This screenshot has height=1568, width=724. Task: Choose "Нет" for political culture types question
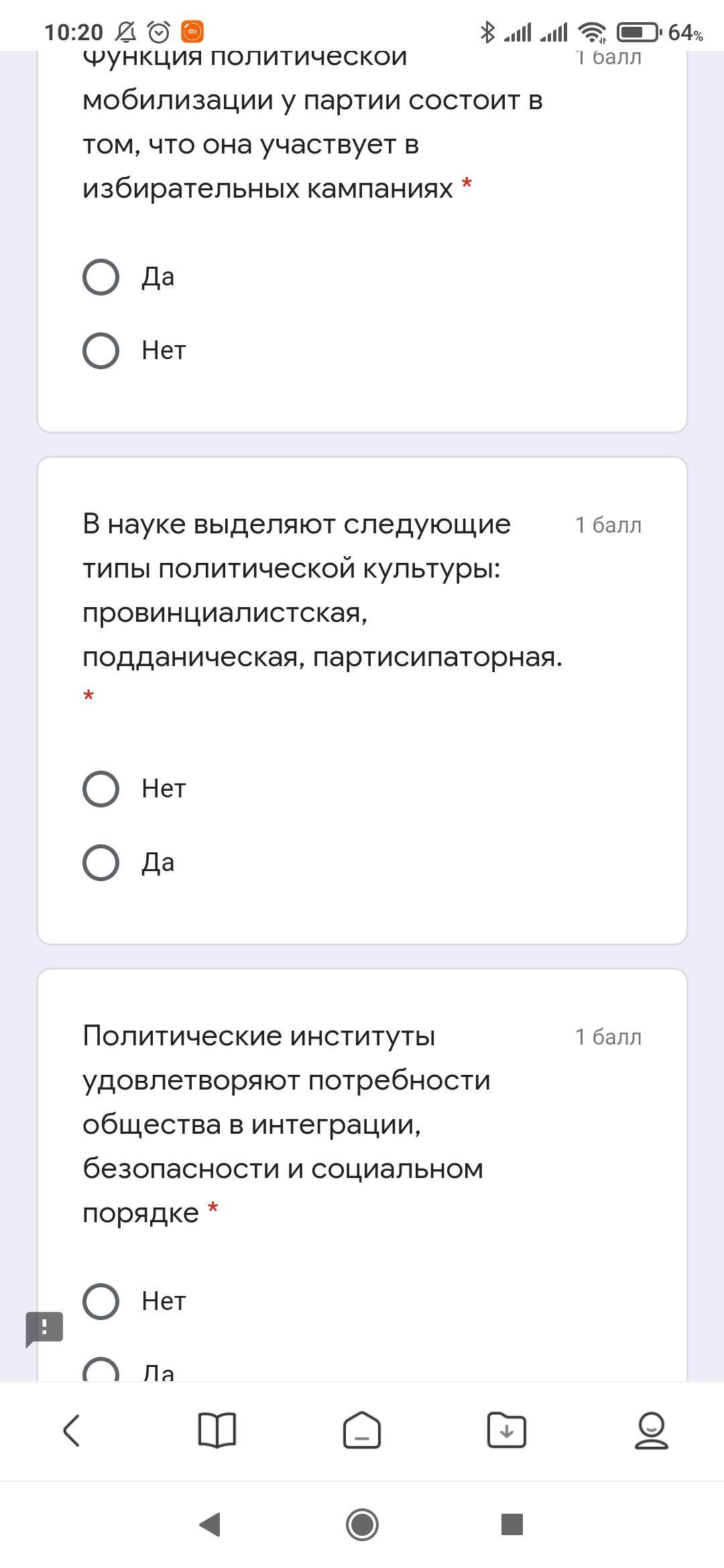(x=101, y=789)
